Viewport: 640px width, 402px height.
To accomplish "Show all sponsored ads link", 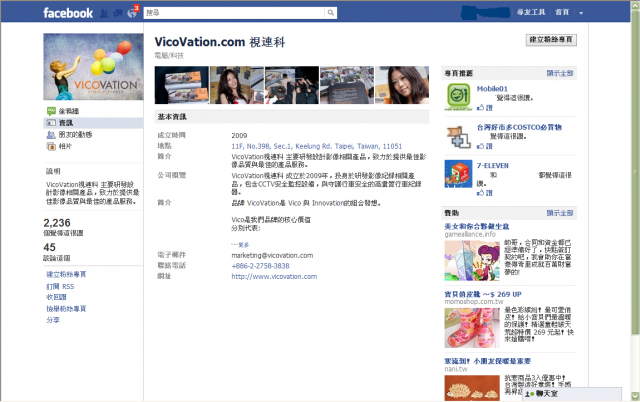I will [560, 213].
